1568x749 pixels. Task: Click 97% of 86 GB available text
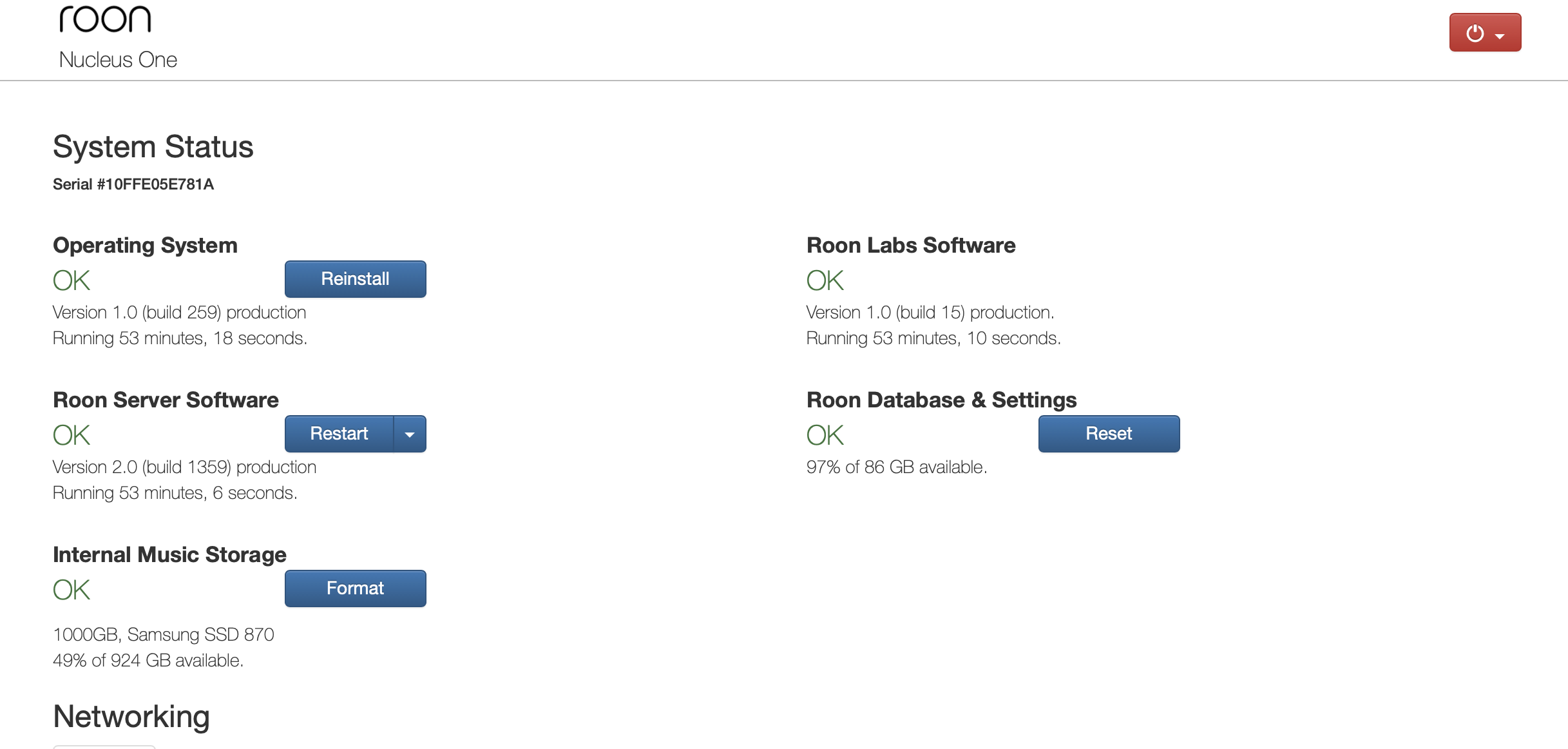point(897,467)
